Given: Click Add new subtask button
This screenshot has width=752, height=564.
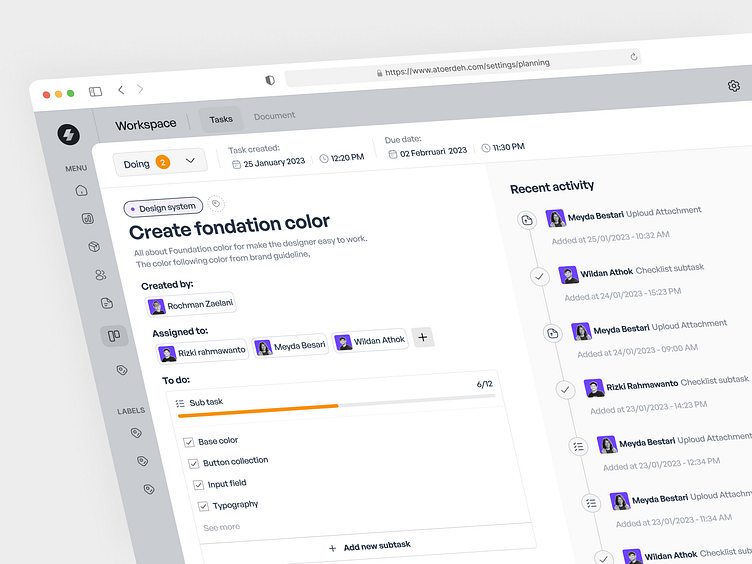Looking at the screenshot, I should (x=369, y=546).
